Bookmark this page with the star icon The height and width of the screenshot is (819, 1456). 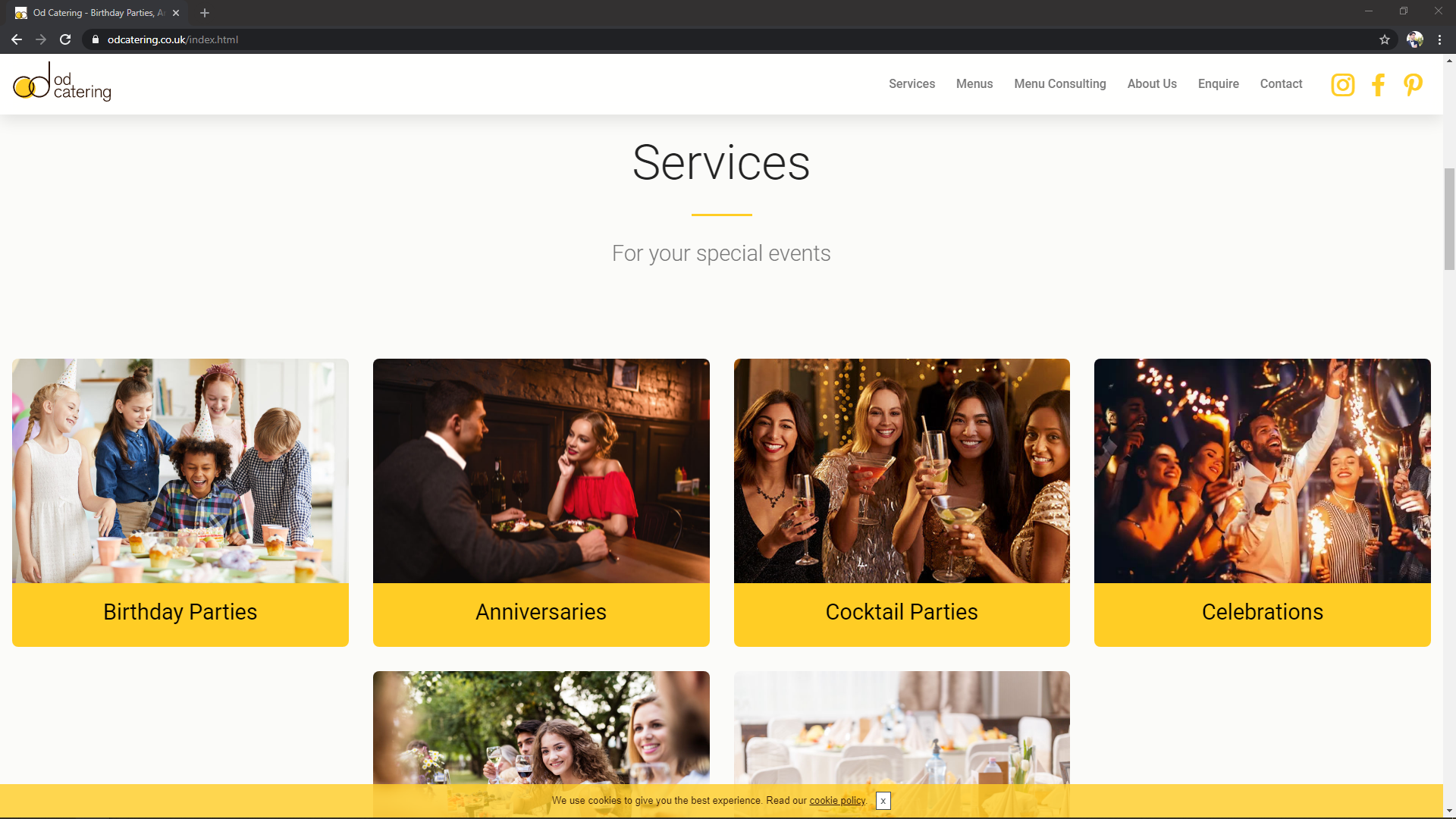[x=1385, y=39]
